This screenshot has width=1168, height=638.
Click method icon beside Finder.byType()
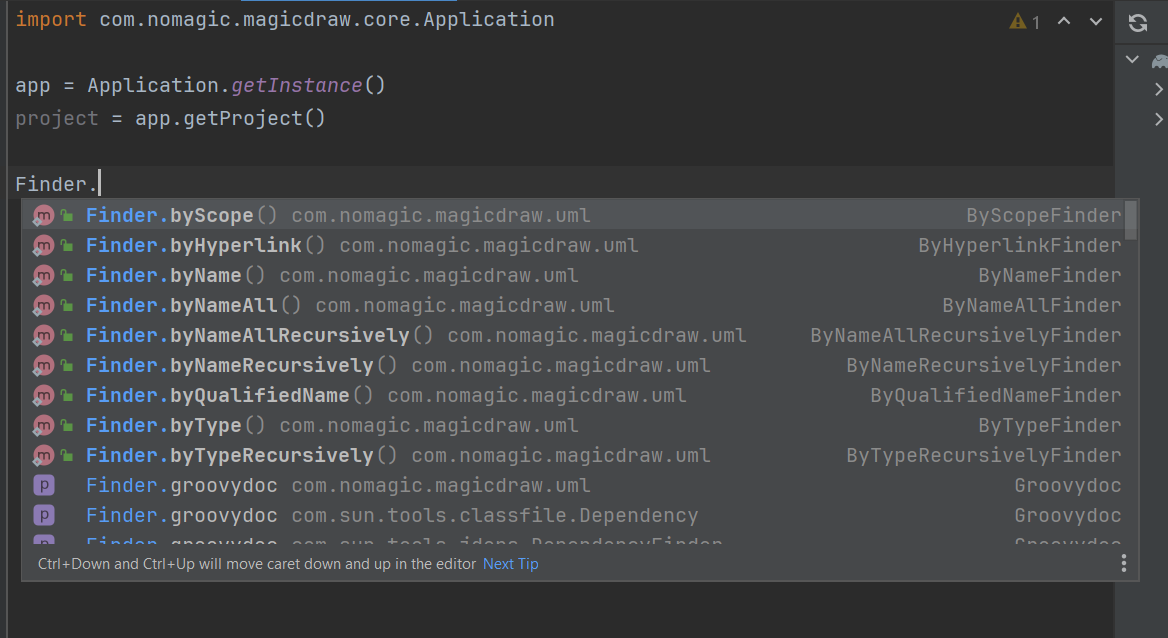(43, 426)
